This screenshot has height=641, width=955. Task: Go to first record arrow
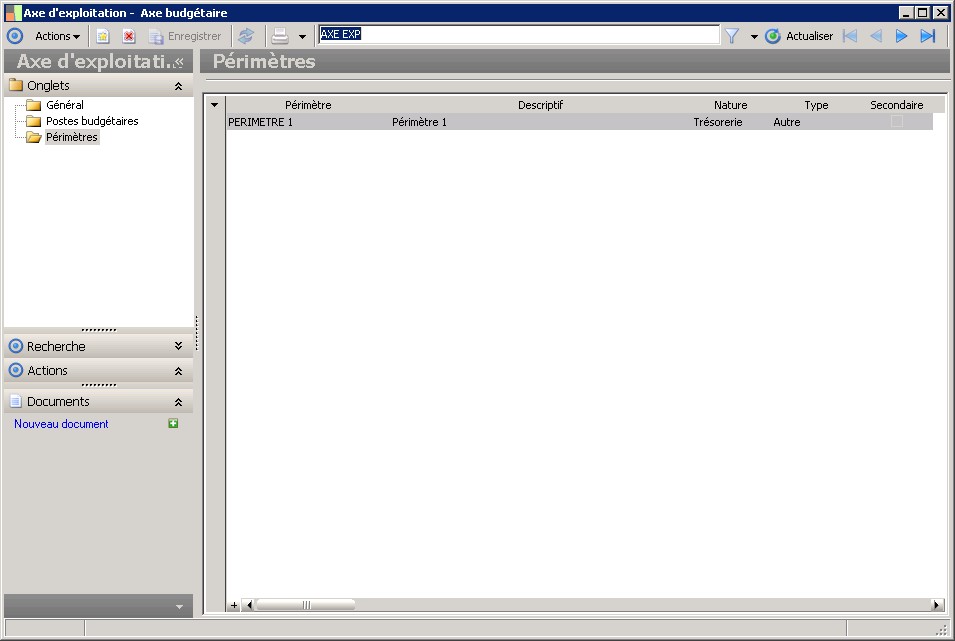pos(850,36)
